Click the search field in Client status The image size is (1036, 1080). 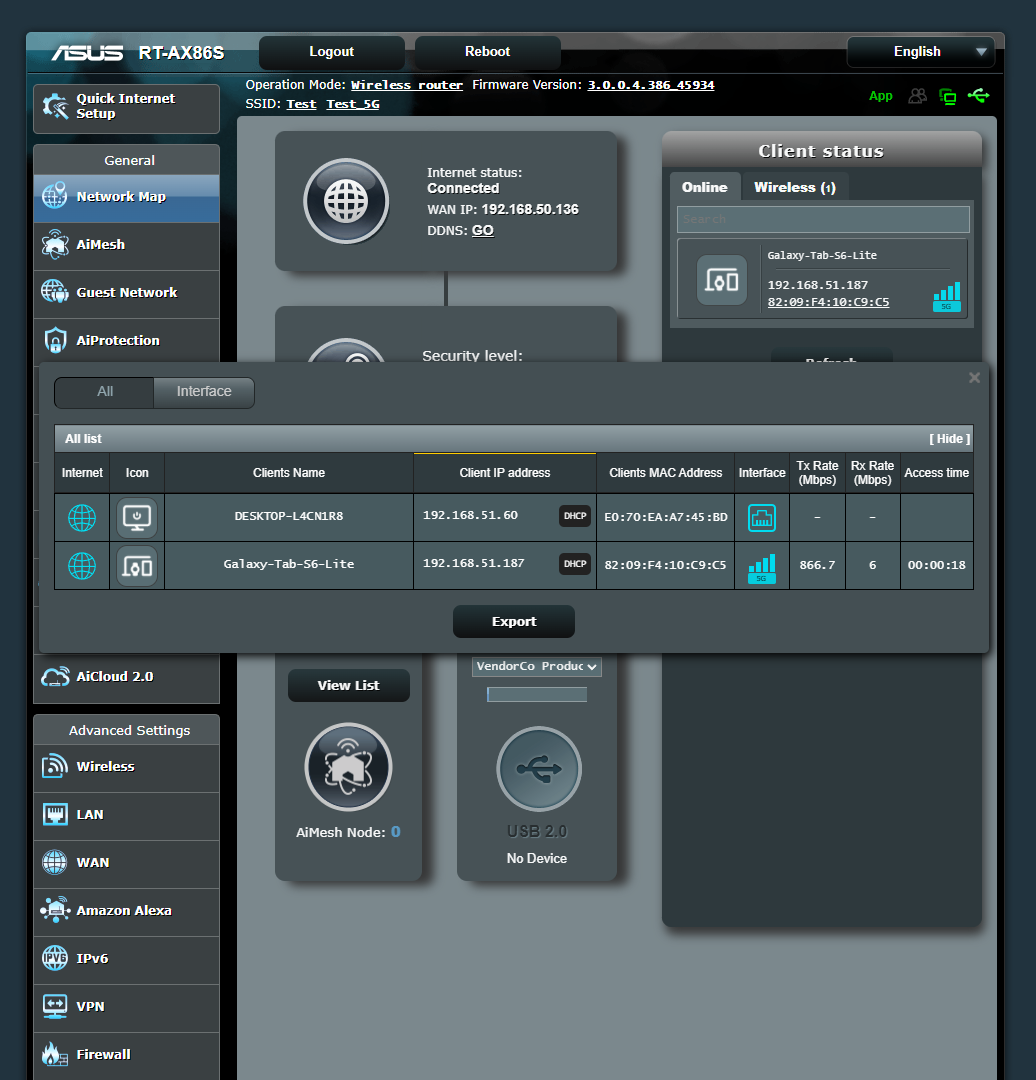pos(822,218)
